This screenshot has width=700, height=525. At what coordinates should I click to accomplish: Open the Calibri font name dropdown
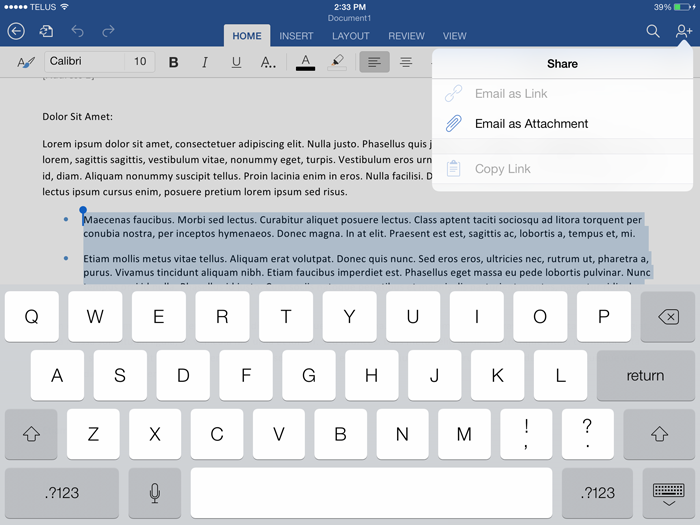pyautogui.click(x=84, y=62)
